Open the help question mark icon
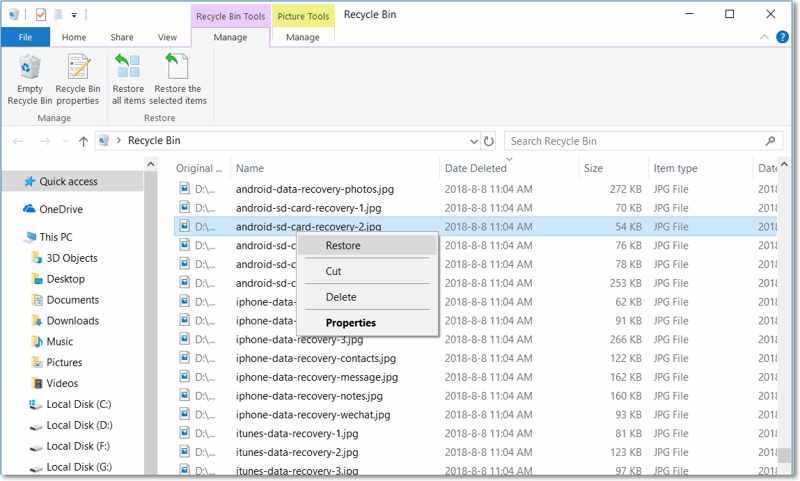Screen dimensions: 800x481 pyautogui.click(x=783, y=37)
